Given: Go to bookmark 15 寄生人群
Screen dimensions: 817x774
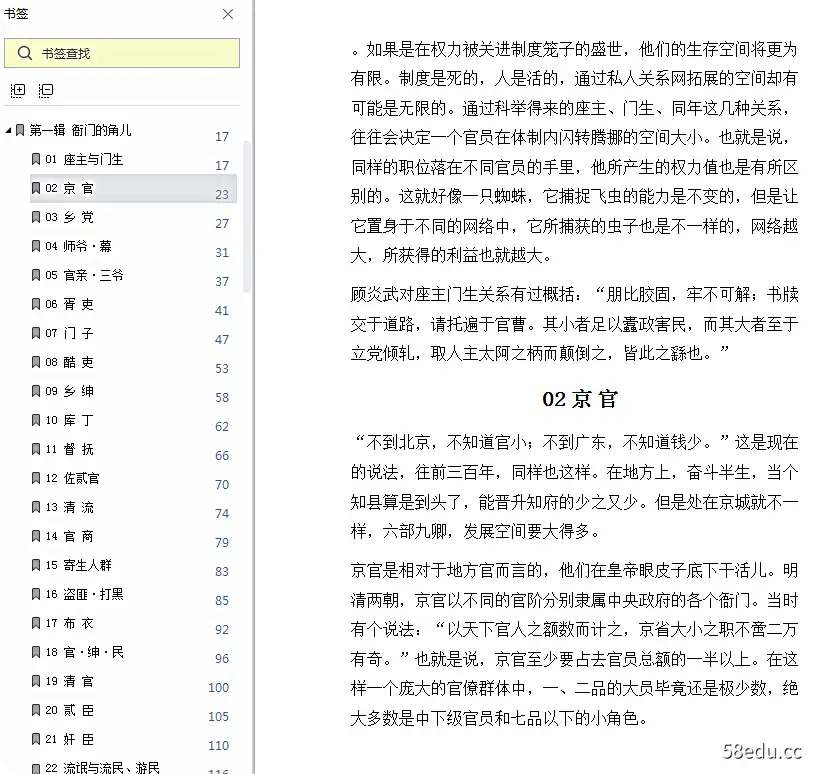Looking at the screenshot, I should (78, 566).
